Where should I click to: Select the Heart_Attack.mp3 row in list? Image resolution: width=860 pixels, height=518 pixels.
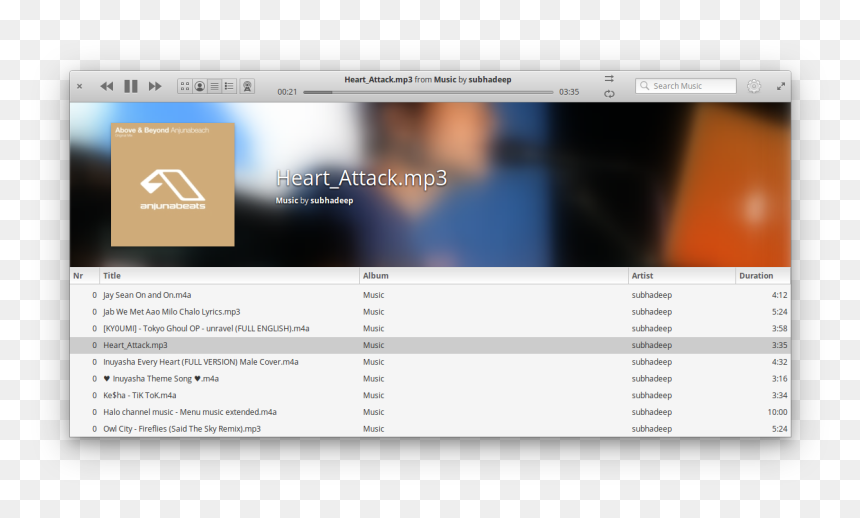[x=431, y=345]
